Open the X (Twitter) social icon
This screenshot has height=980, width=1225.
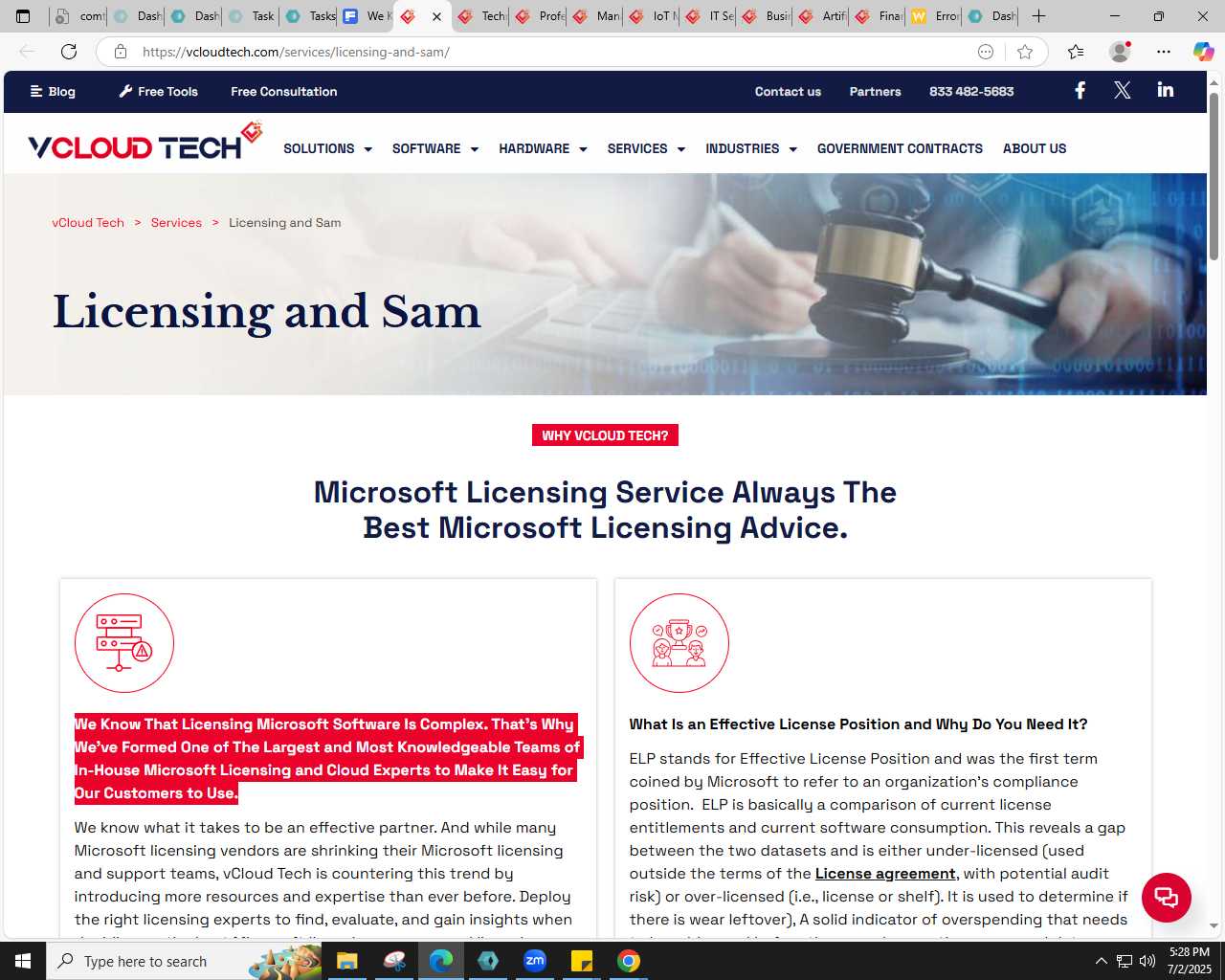1123,91
